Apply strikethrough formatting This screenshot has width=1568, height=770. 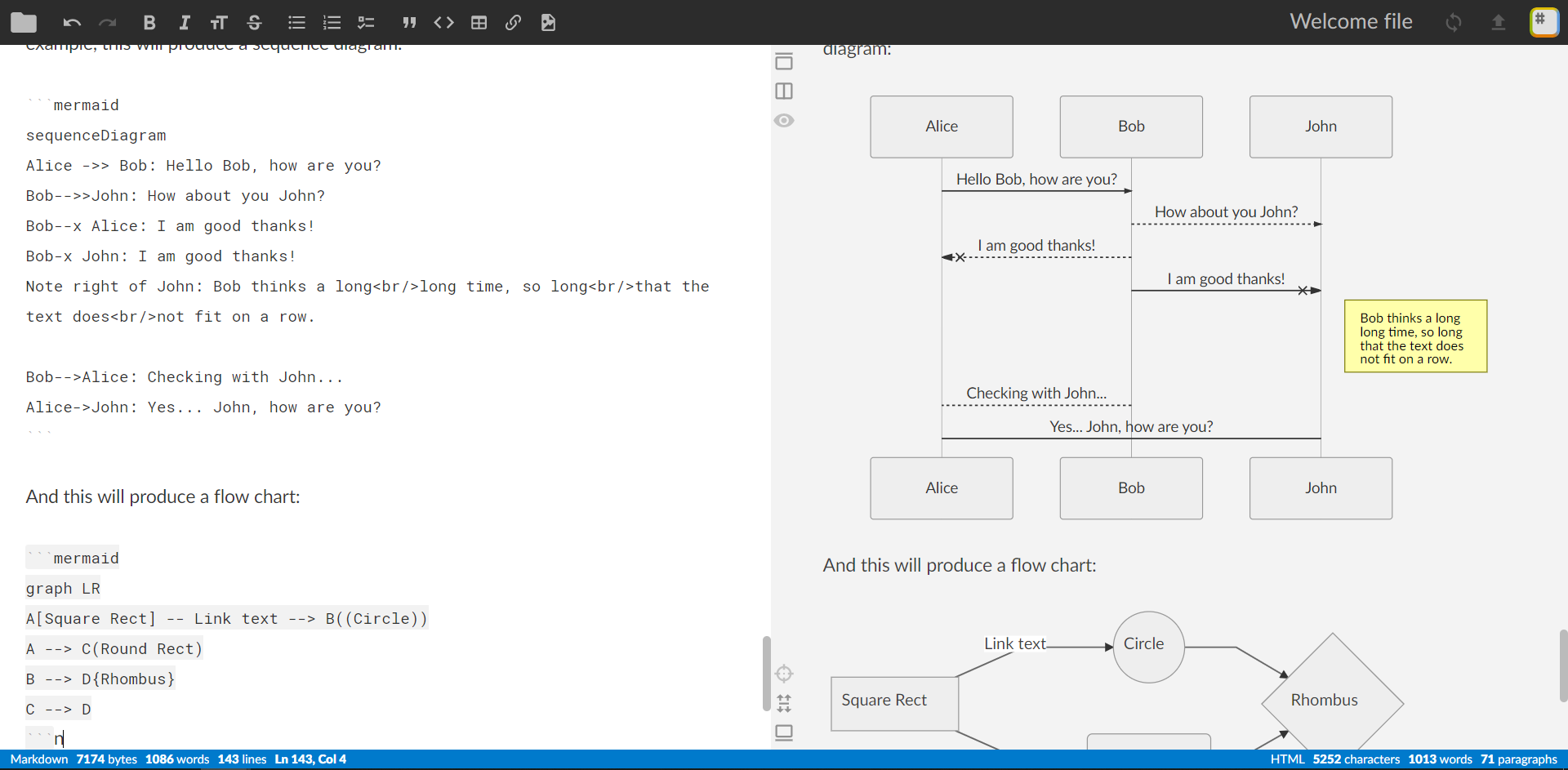[255, 22]
